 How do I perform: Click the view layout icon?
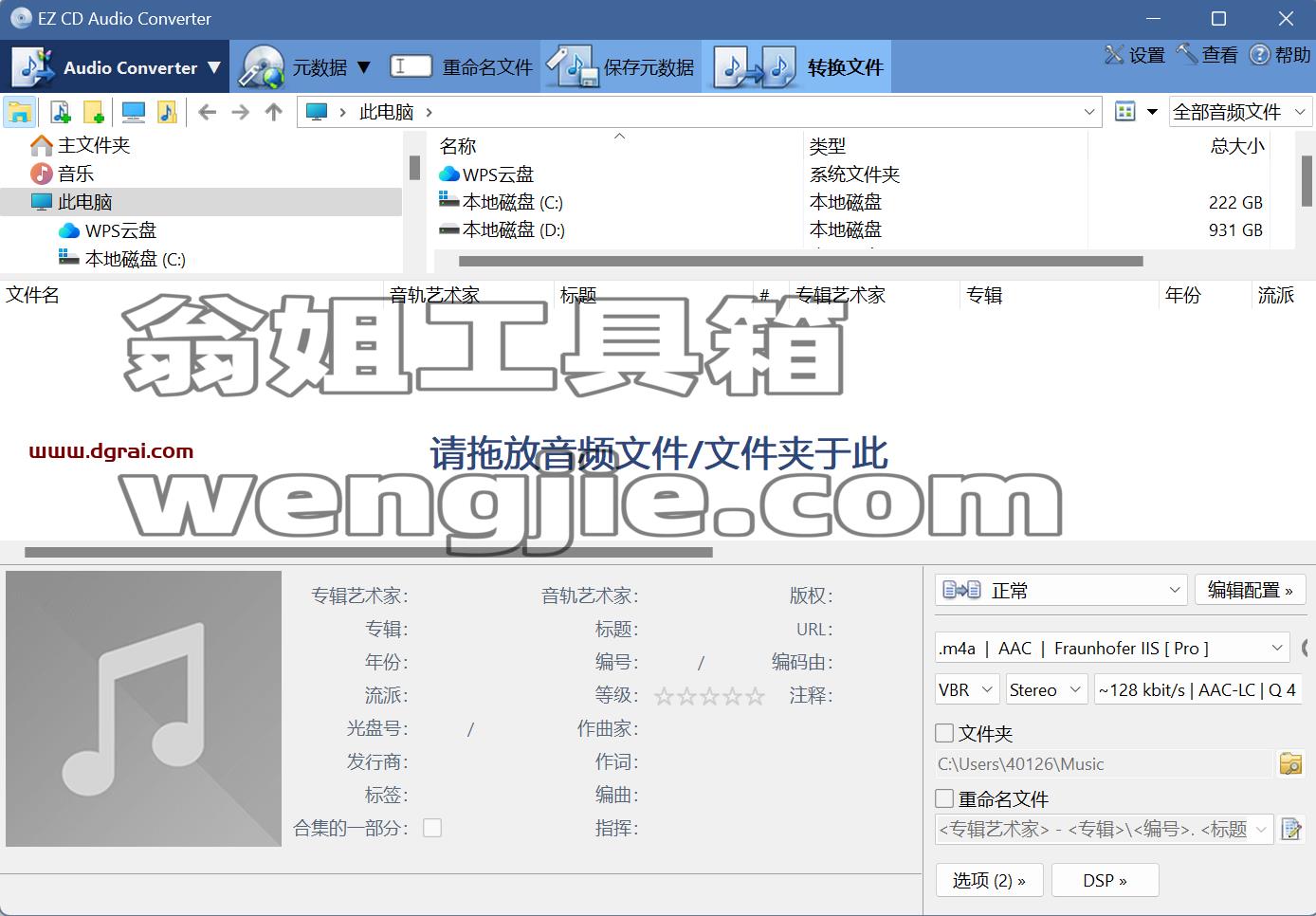[1125, 112]
